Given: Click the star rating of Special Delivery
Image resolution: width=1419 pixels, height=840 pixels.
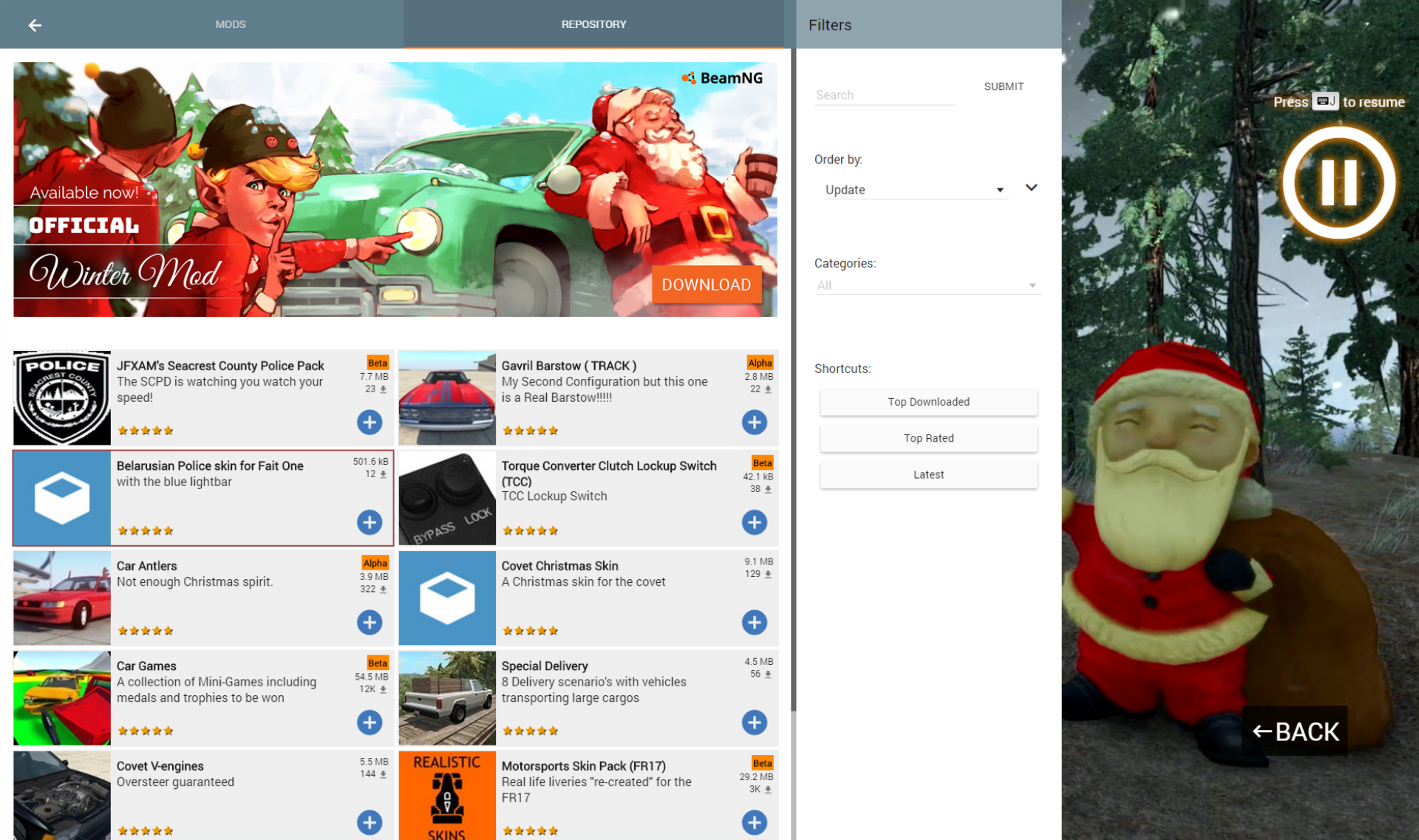Looking at the screenshot, I should click(531, 731).
